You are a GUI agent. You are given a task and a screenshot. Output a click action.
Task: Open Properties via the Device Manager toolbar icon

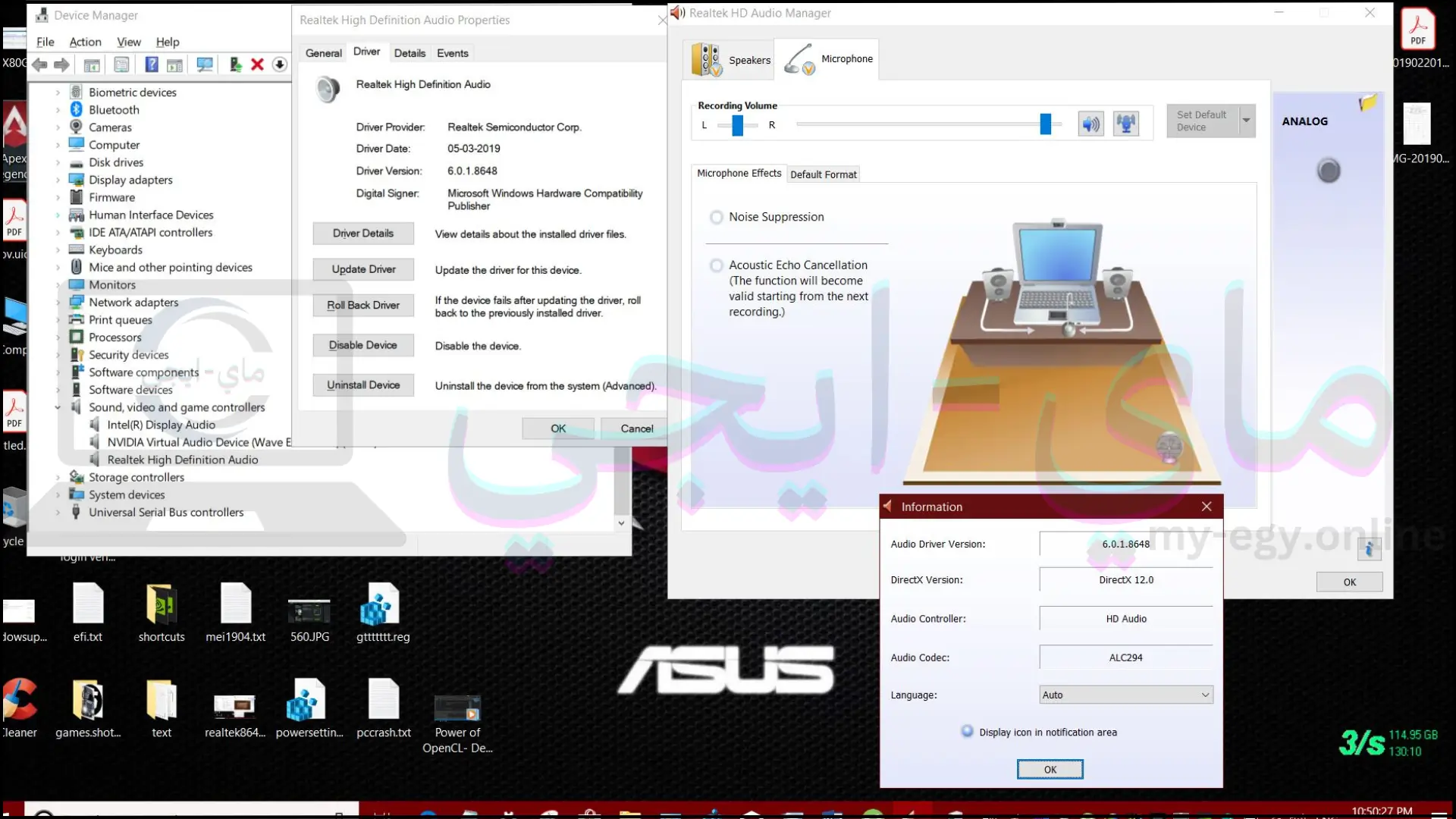coord(121,65)
